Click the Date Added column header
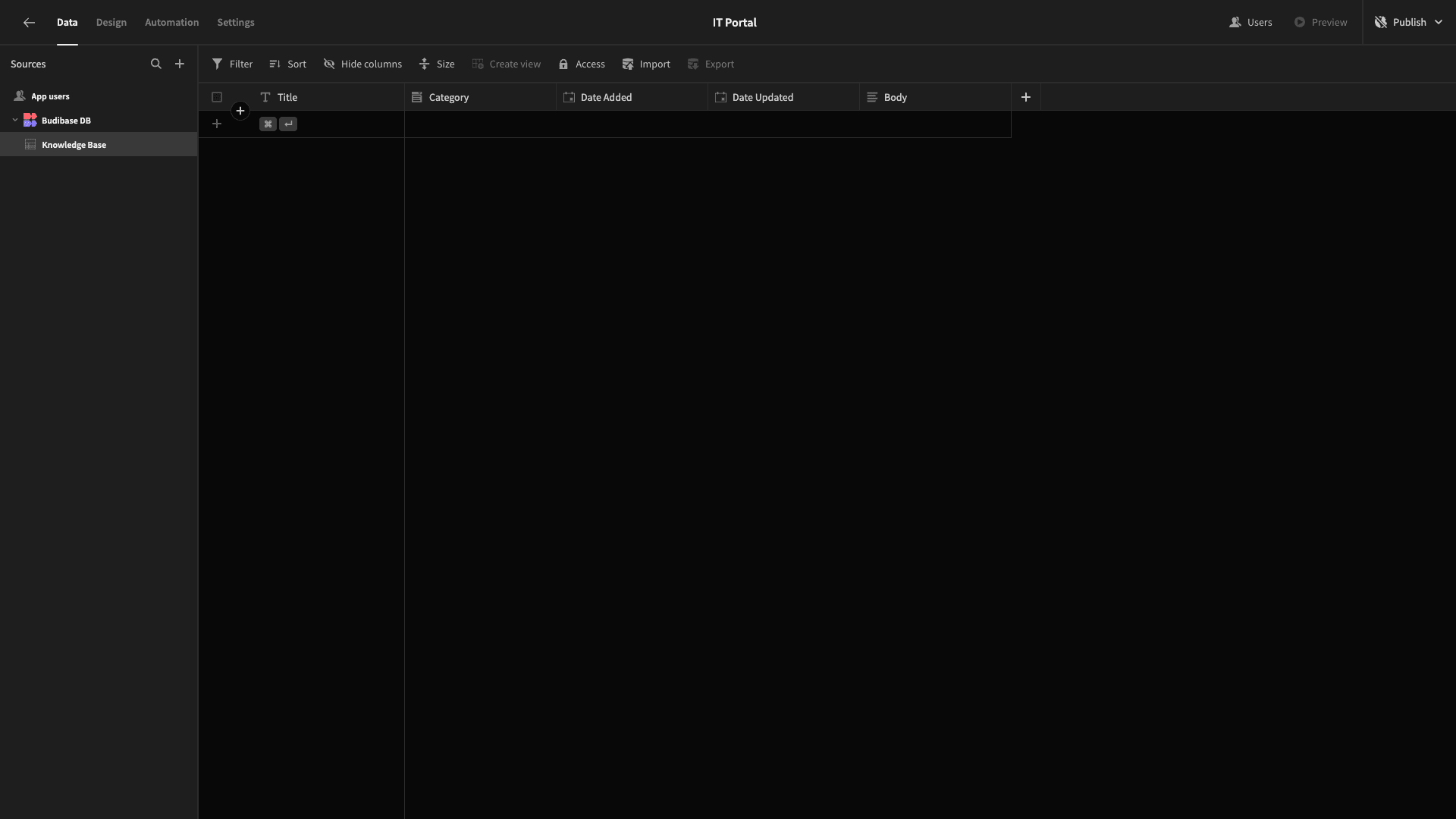 [632, 97]
